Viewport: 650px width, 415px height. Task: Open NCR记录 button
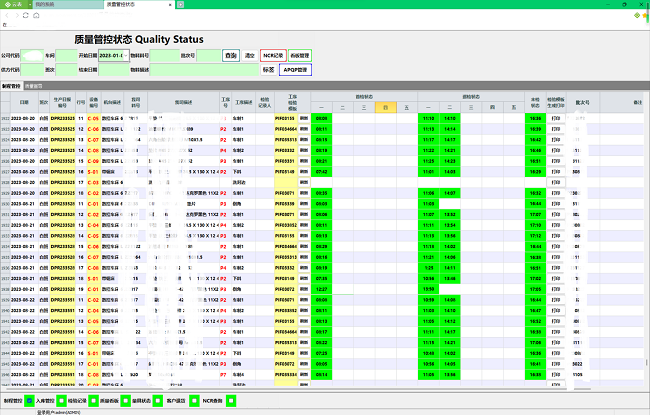pos(273,56)
